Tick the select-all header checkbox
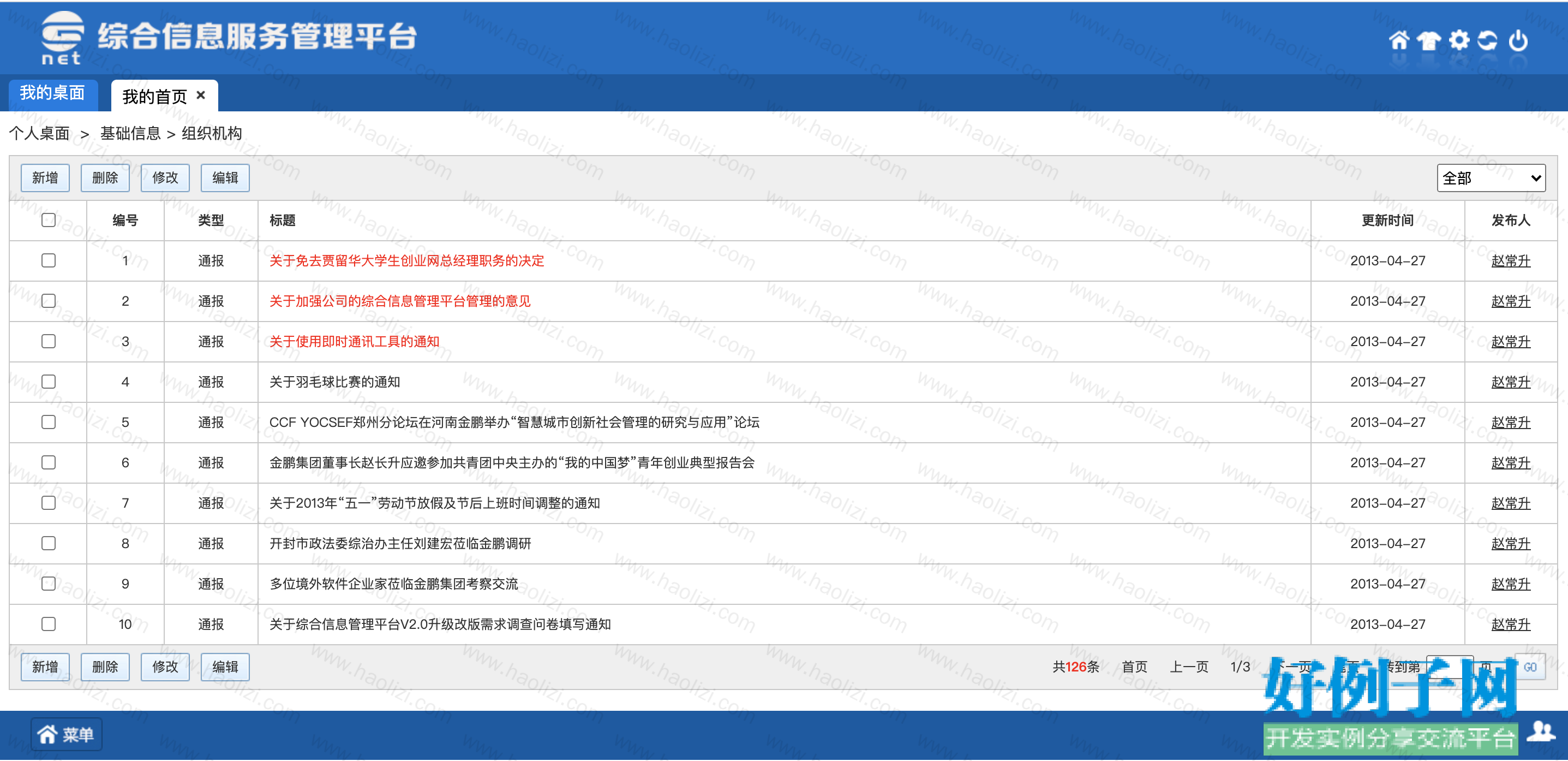Image resolution: width=1568 pixels, height=761 pixels. 49,220
